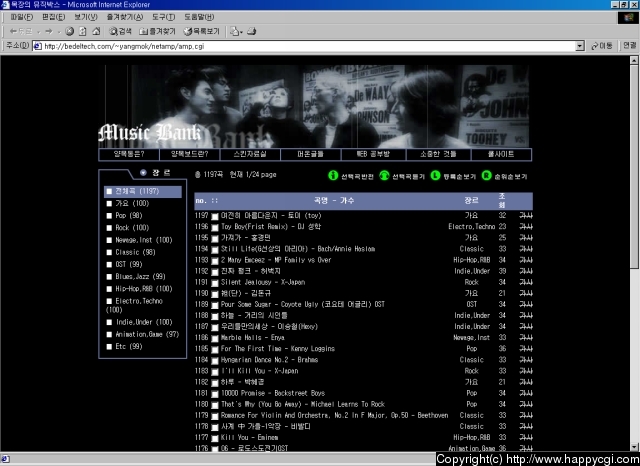Refresh the page with the Refresh icon
Screen dimensions: 640x466
click(x=83, y=31)
